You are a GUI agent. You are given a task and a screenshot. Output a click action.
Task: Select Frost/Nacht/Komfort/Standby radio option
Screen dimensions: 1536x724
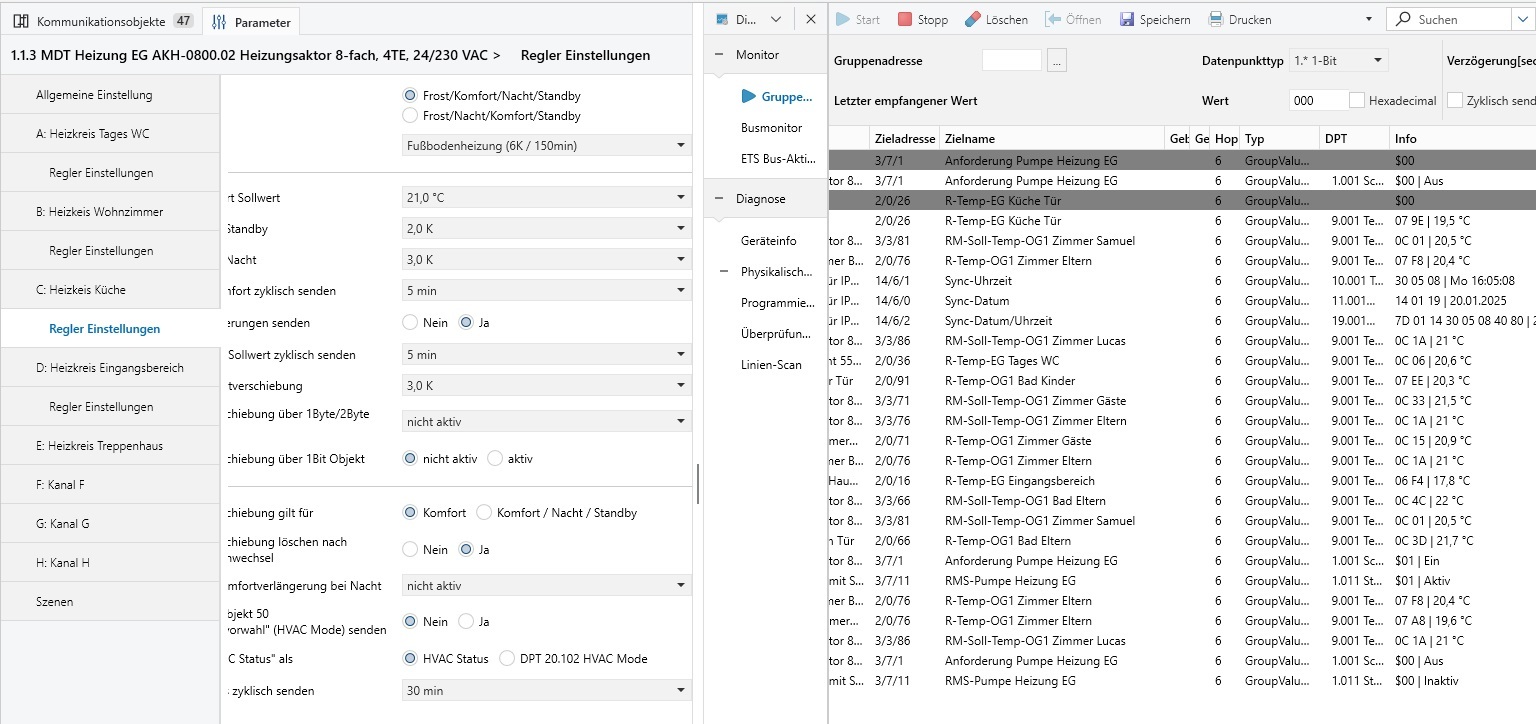click(x=410, y=116)
